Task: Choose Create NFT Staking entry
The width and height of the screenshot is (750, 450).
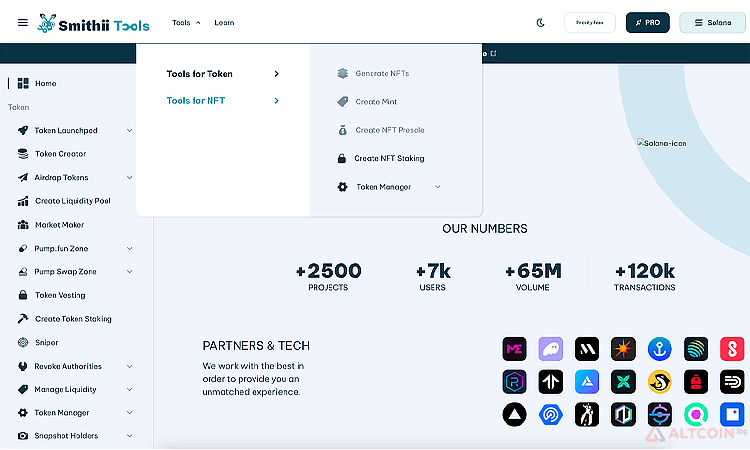Action: [389, 158]
